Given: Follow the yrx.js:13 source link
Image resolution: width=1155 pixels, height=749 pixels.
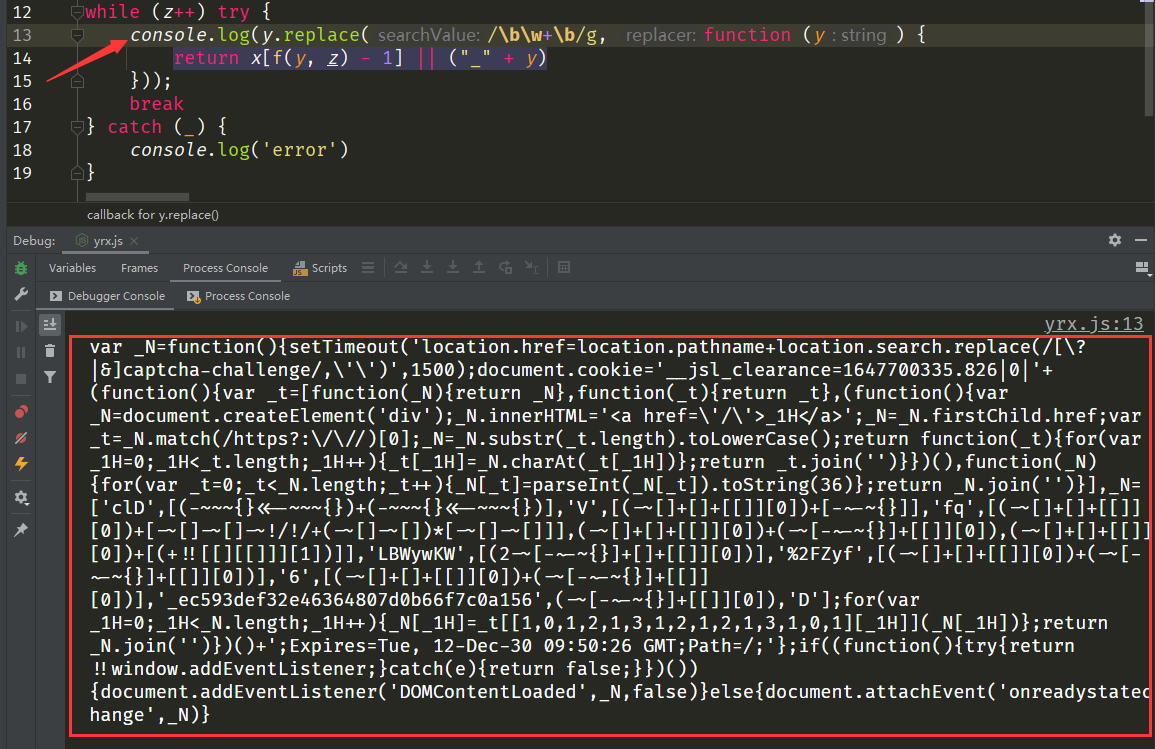Looking at the screenshot, I should pos(1093,324).
